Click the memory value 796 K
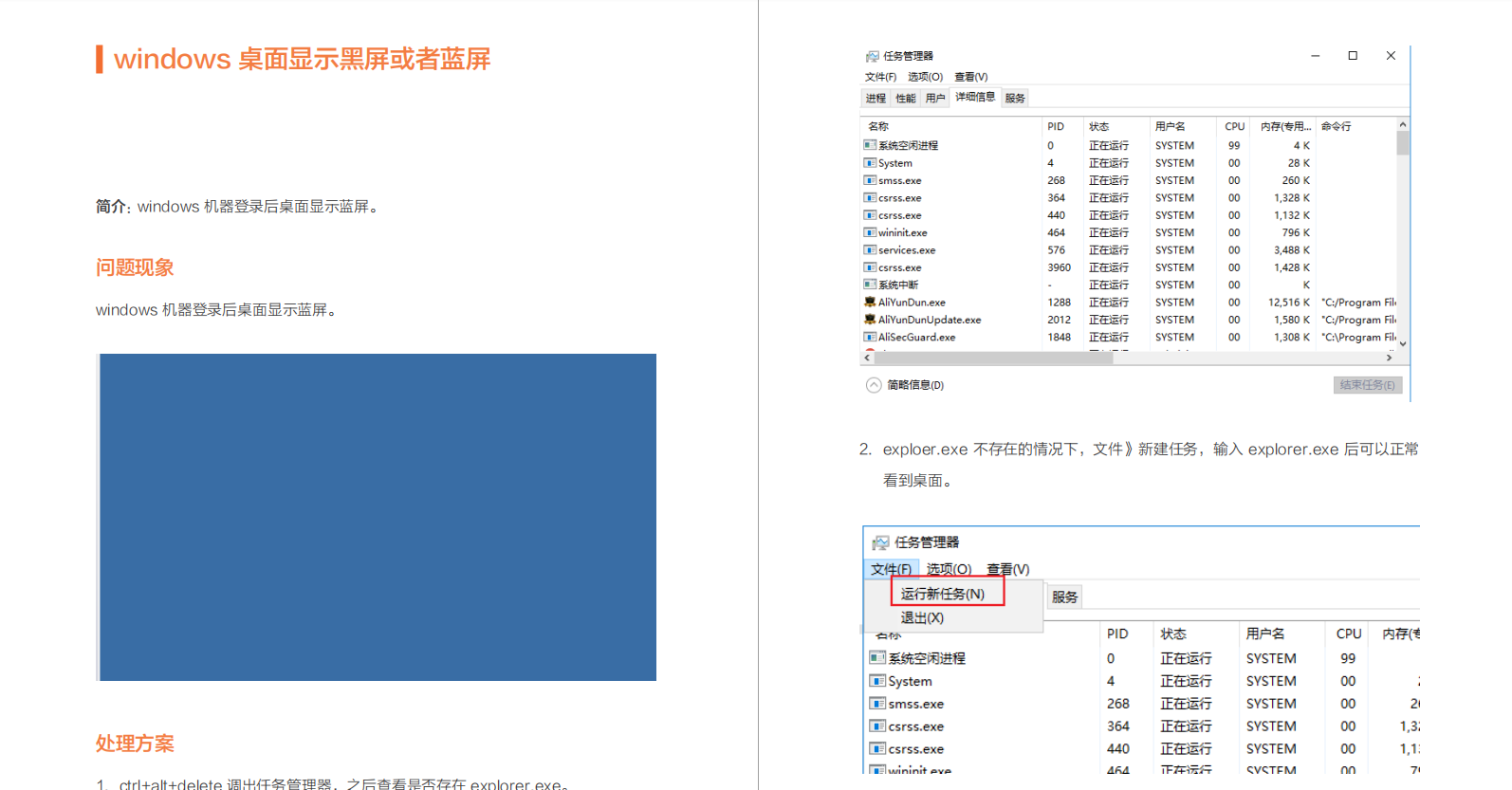Image resolution: width=1512 pixels, height=790 pixels. click(x=1296, y=232)
